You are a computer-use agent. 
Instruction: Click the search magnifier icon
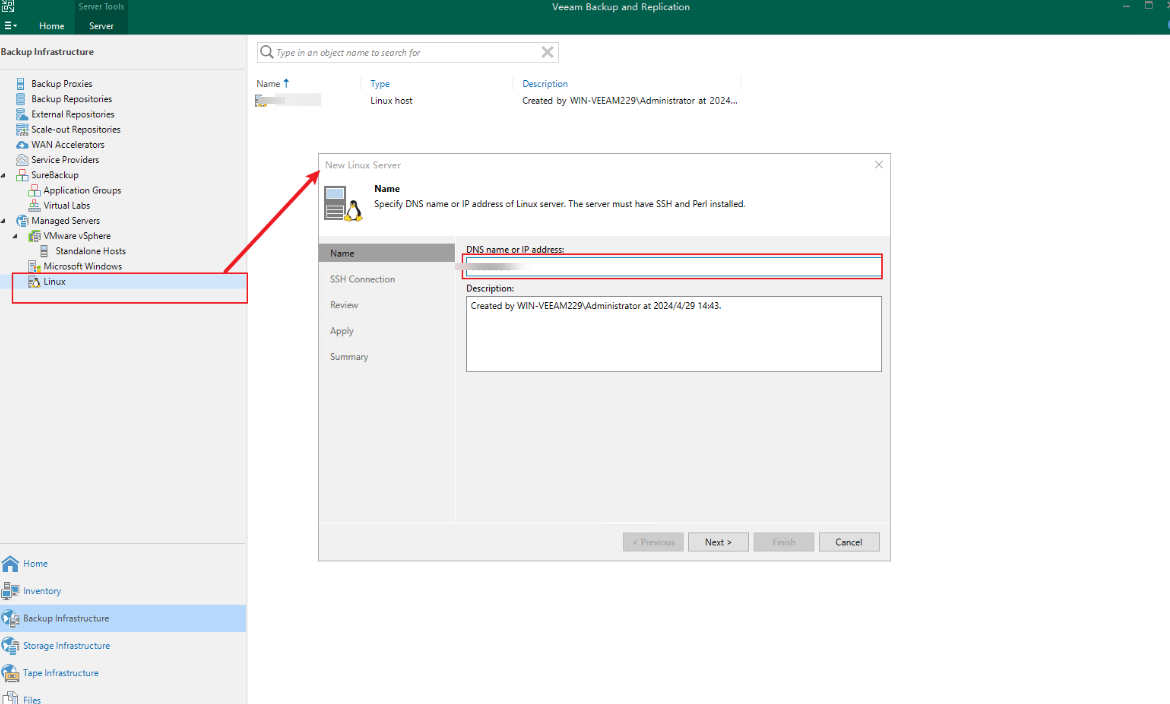[x=267, y=52]
